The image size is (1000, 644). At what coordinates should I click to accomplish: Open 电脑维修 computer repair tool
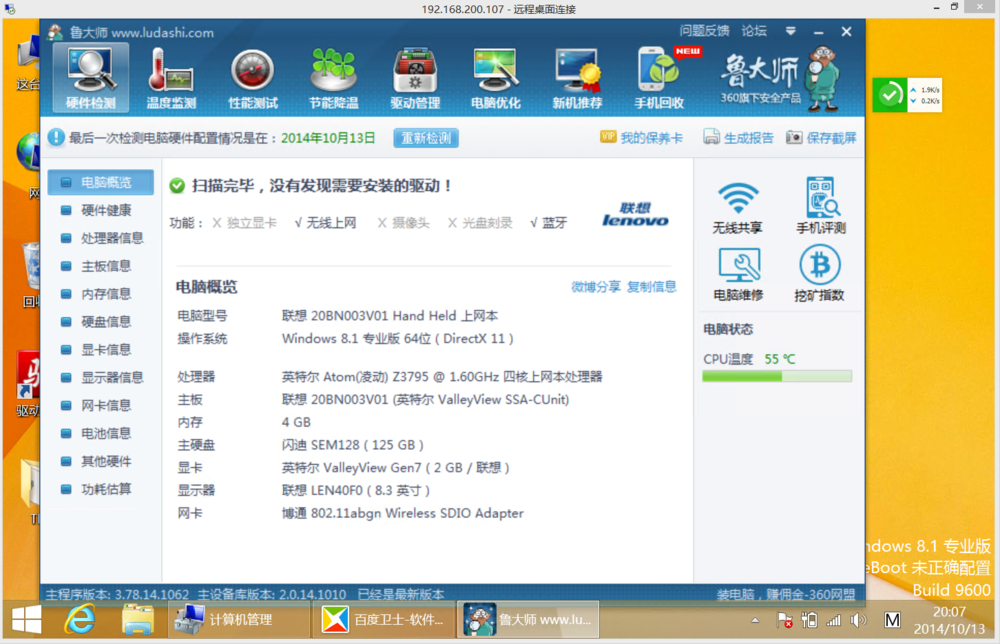[738, 274]
